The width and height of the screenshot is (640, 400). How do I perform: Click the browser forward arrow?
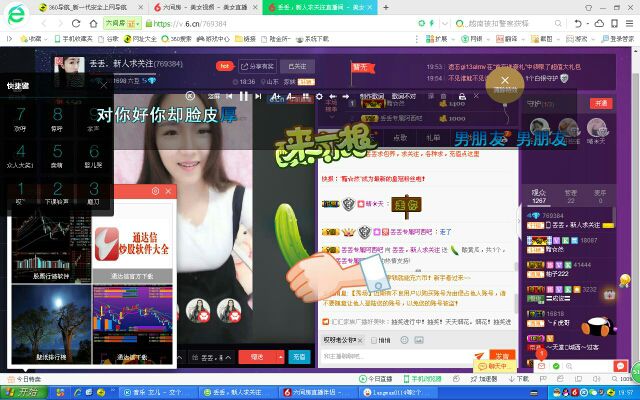(60, 24)
